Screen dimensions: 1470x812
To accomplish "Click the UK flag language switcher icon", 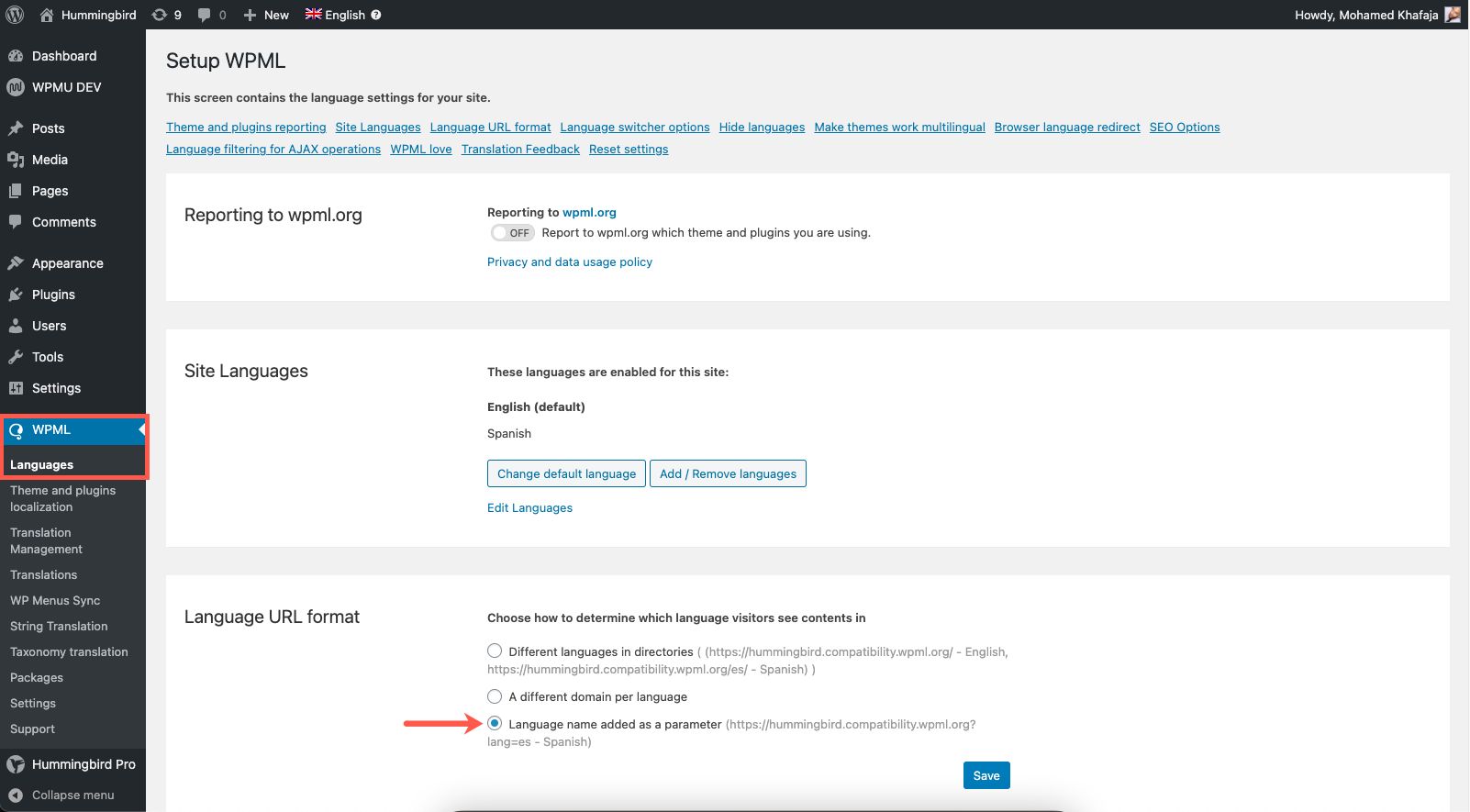I will (x=314, y=14).
